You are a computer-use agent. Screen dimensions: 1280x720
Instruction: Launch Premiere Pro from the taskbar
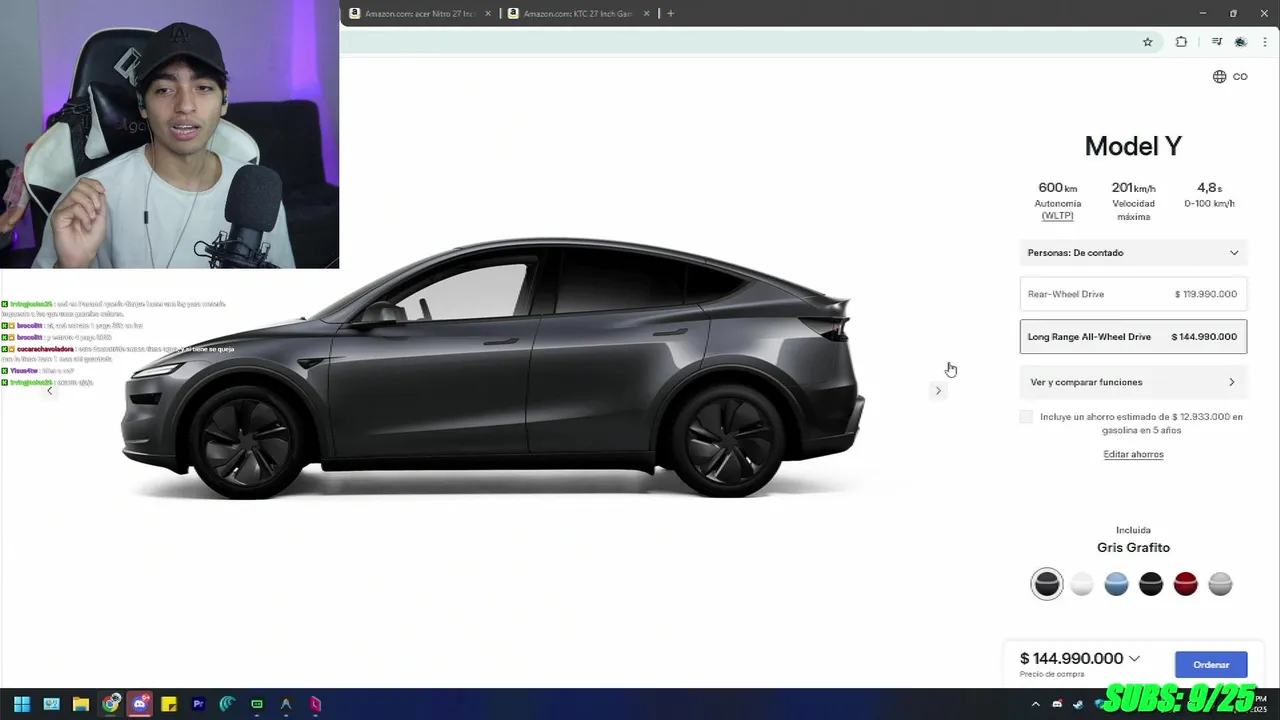tap(198, 704)
